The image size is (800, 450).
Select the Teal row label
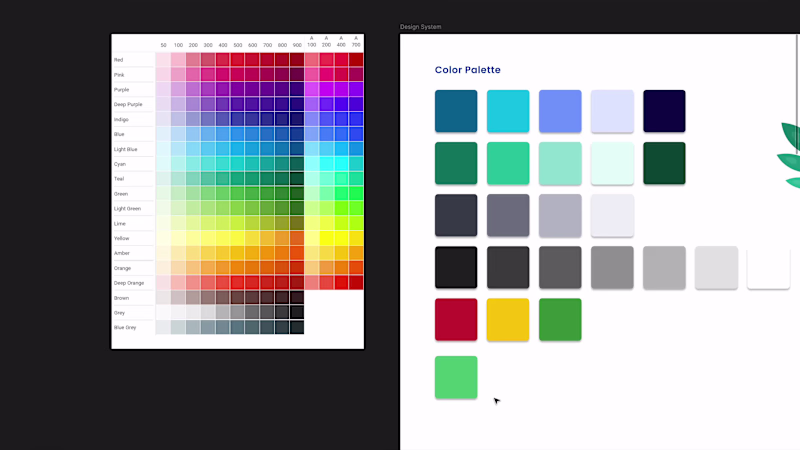coord(119,179)
